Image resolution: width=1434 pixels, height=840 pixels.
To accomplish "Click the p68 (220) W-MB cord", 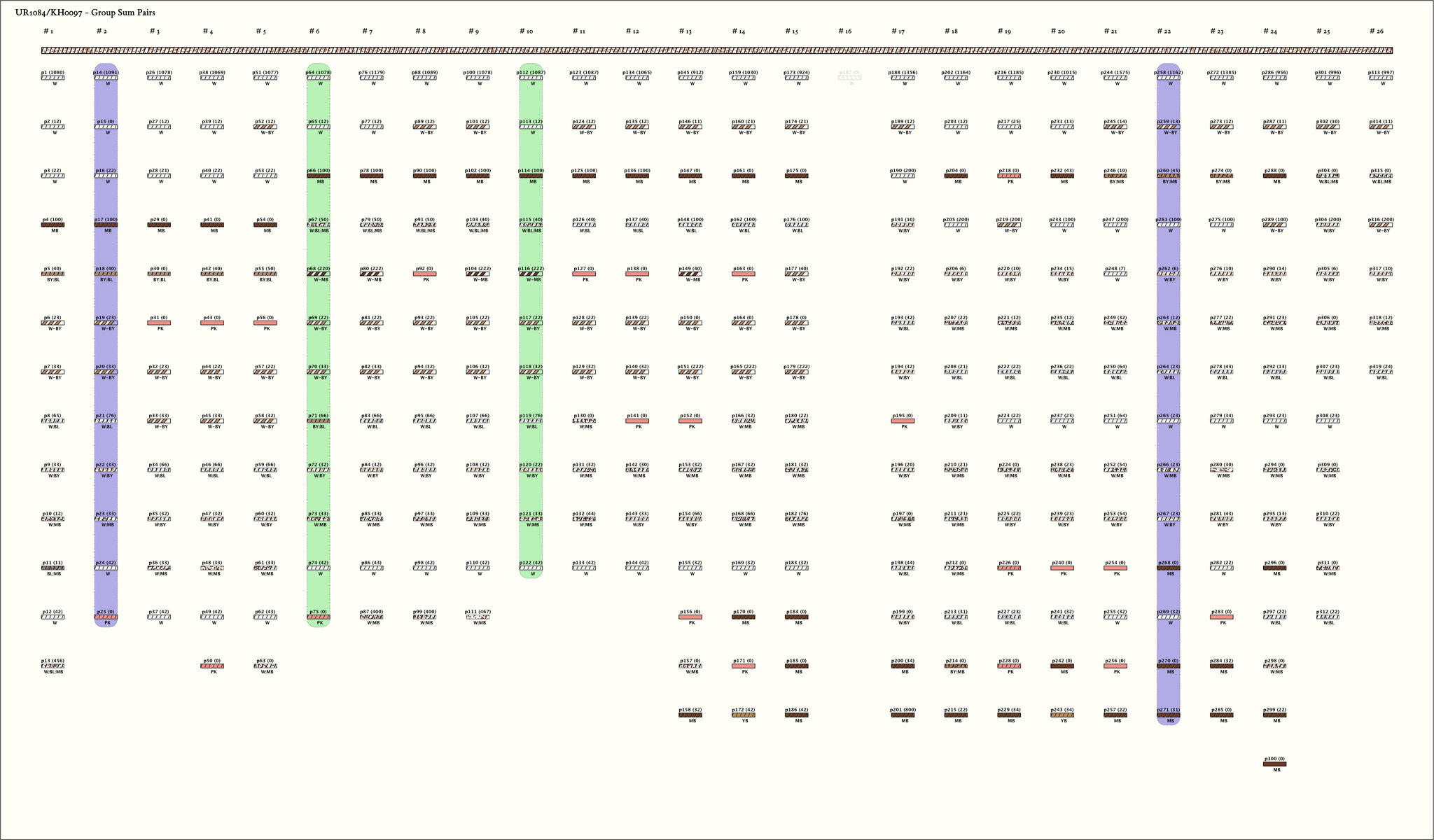I will (318, 274).
